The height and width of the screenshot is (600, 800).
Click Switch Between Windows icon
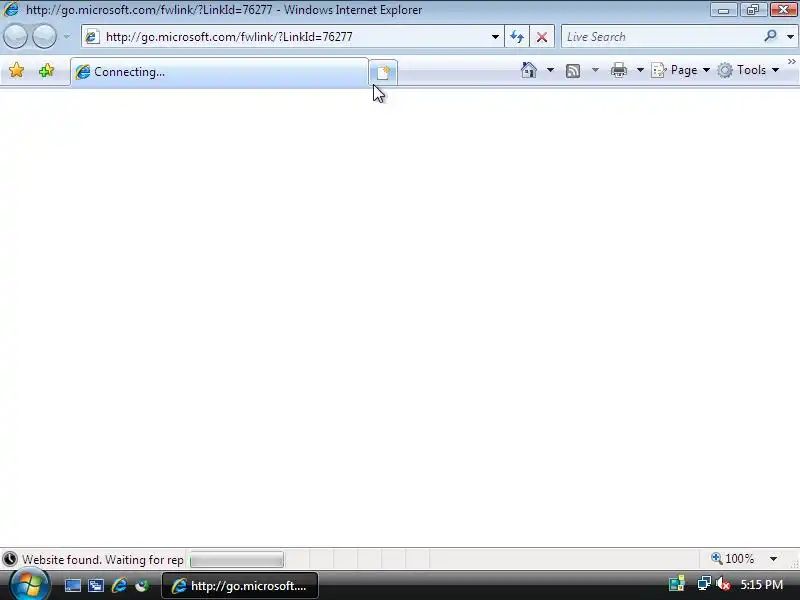tap(95, 585)
